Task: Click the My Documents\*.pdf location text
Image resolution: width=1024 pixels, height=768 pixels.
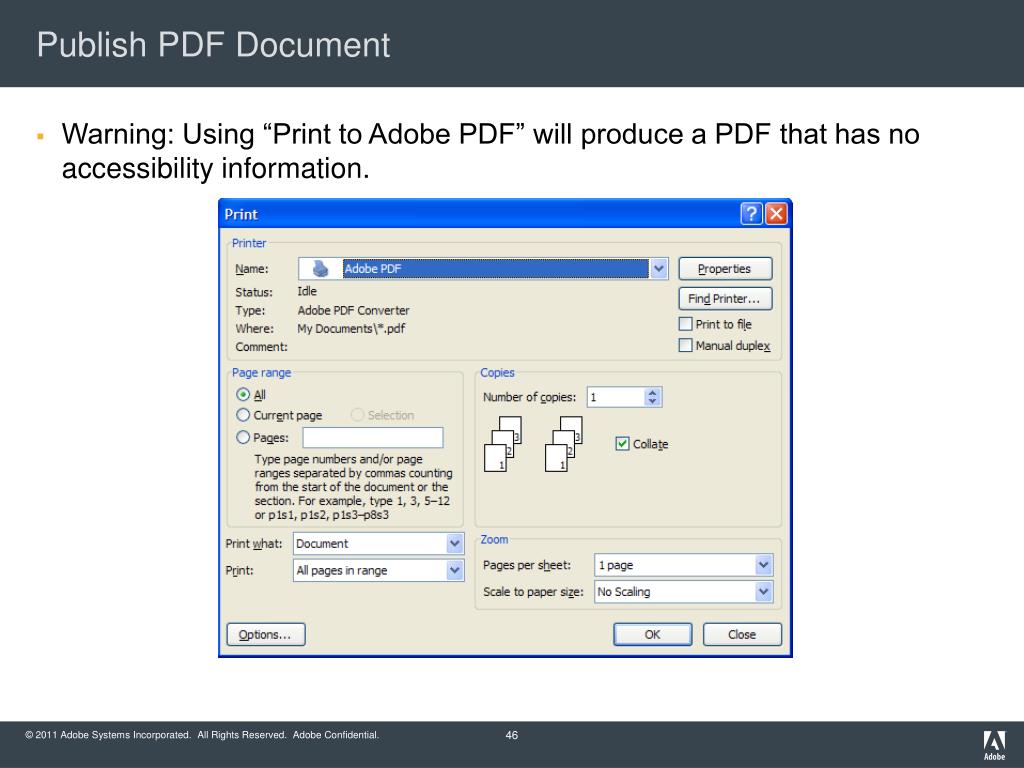Action: pos(351,328)
